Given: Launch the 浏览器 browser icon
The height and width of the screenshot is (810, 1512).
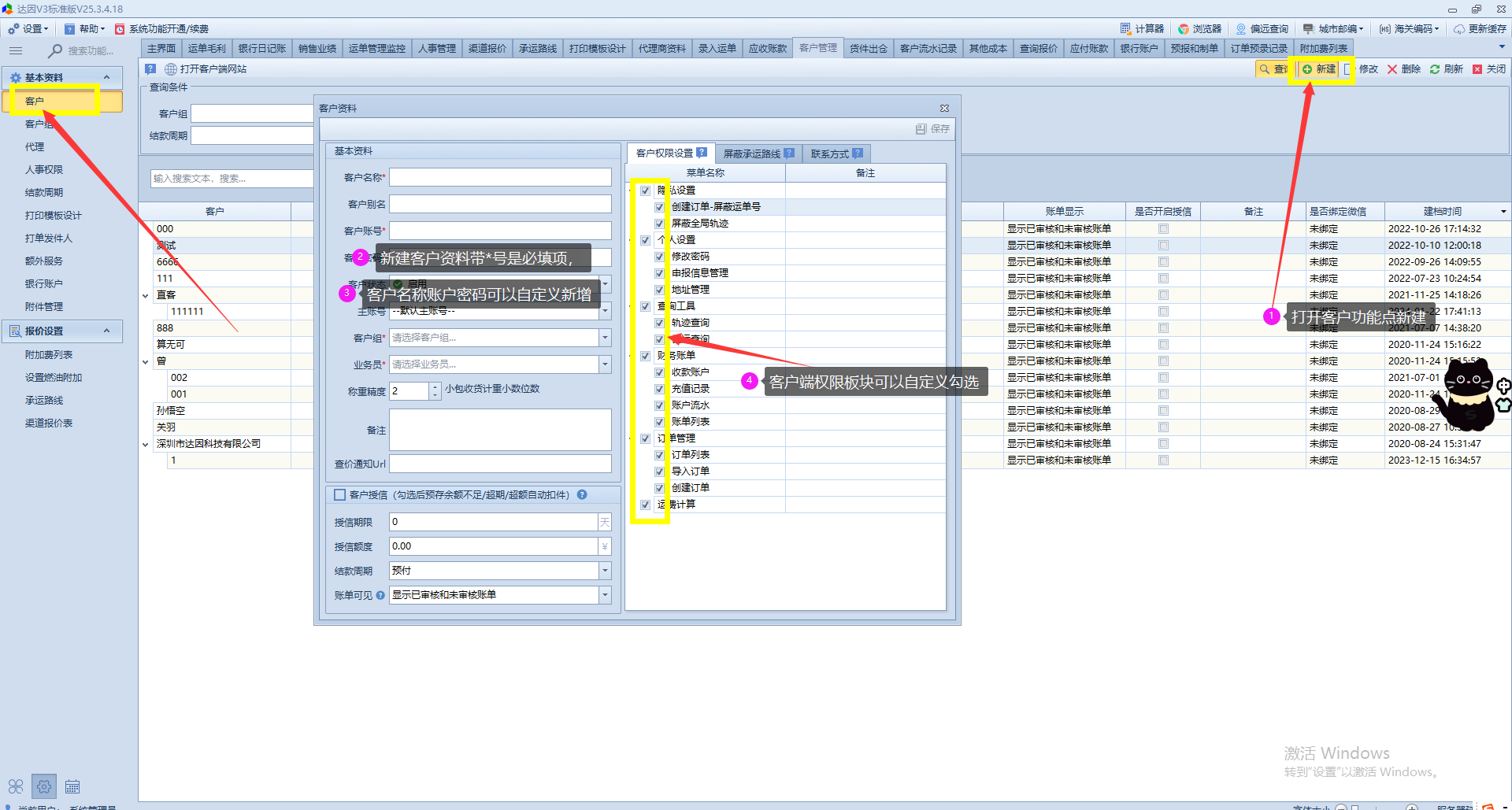Looking at the screenshot, I should click(1184, 28).
